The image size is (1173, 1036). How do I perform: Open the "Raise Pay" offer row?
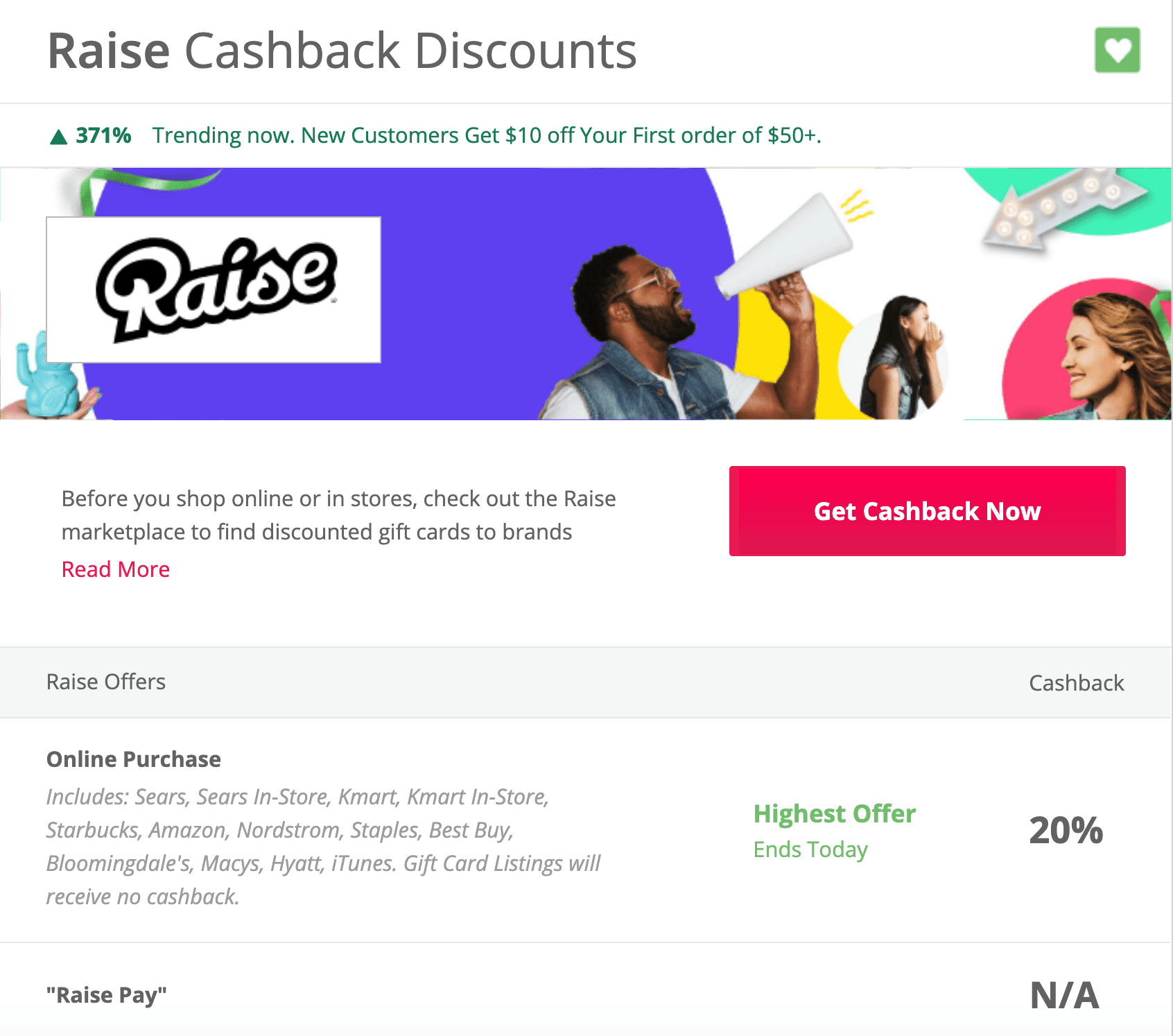click(107, 995)
